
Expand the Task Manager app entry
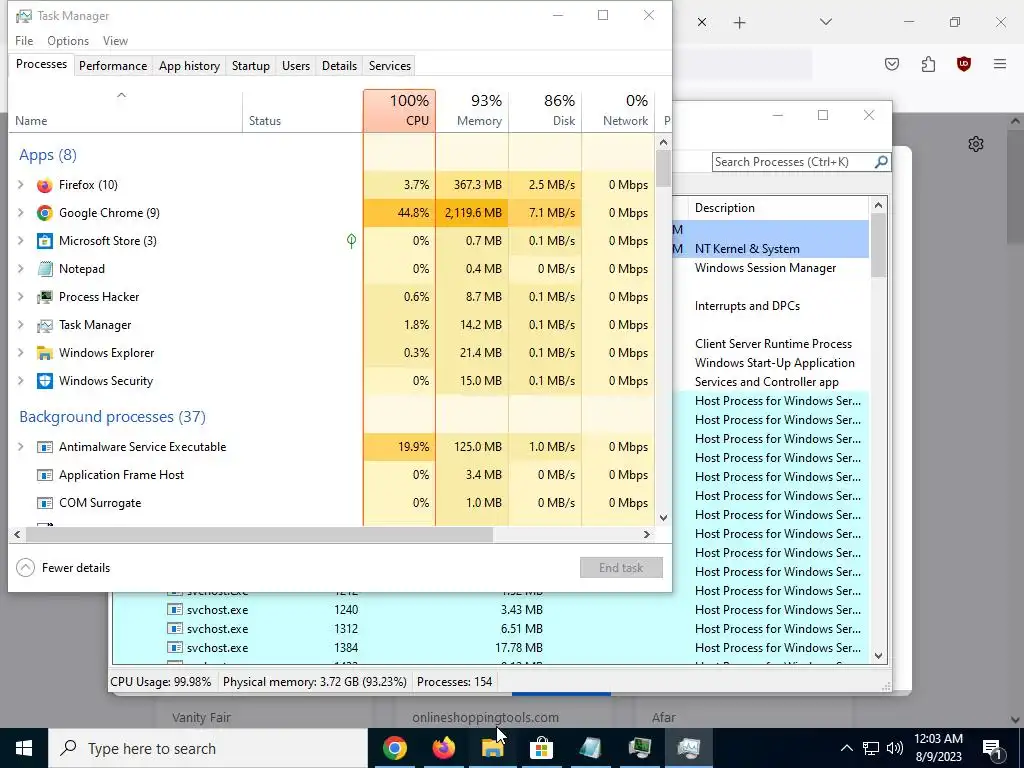[21, 325]
